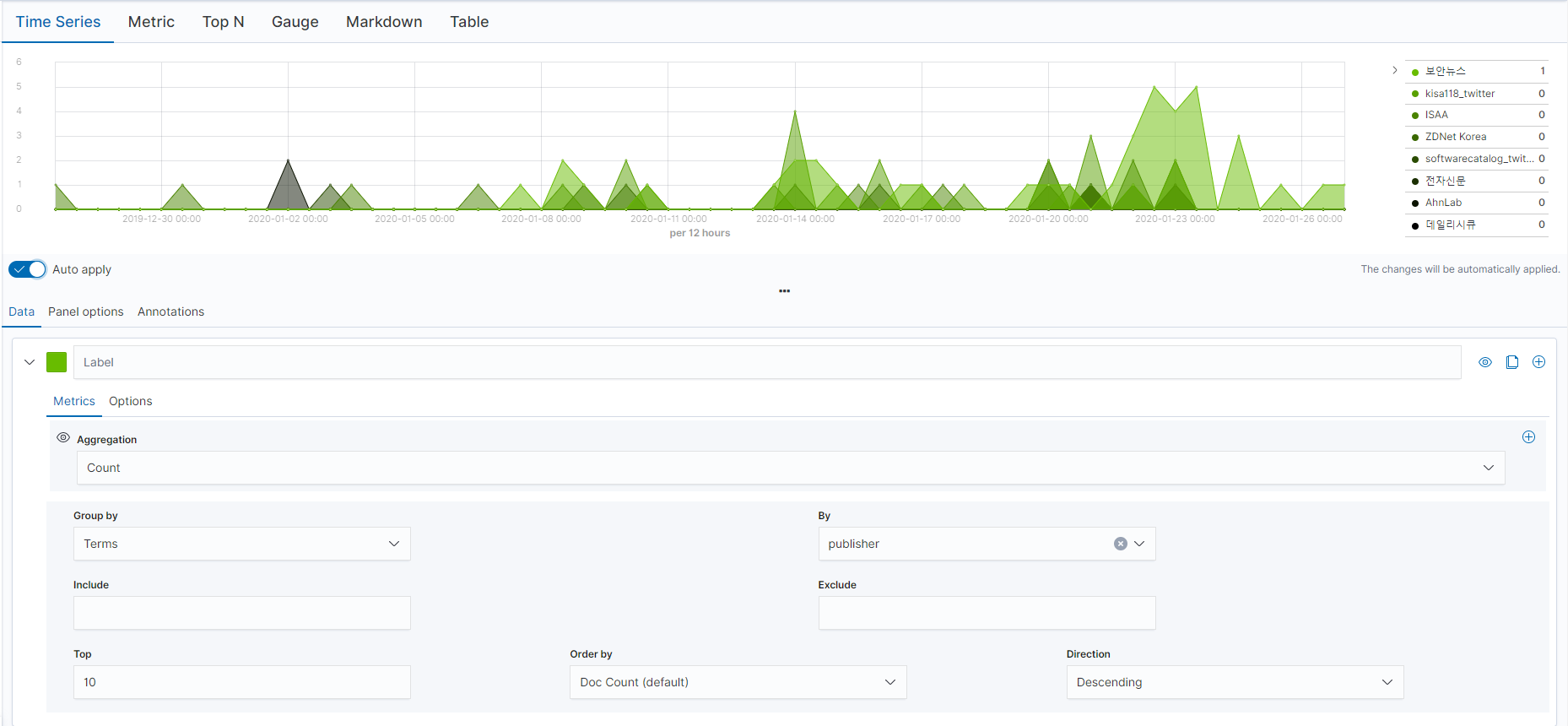Clear the publisher field selection
The height and width of the screenshot is (726, 1568).
click(x=1121, y=544)
